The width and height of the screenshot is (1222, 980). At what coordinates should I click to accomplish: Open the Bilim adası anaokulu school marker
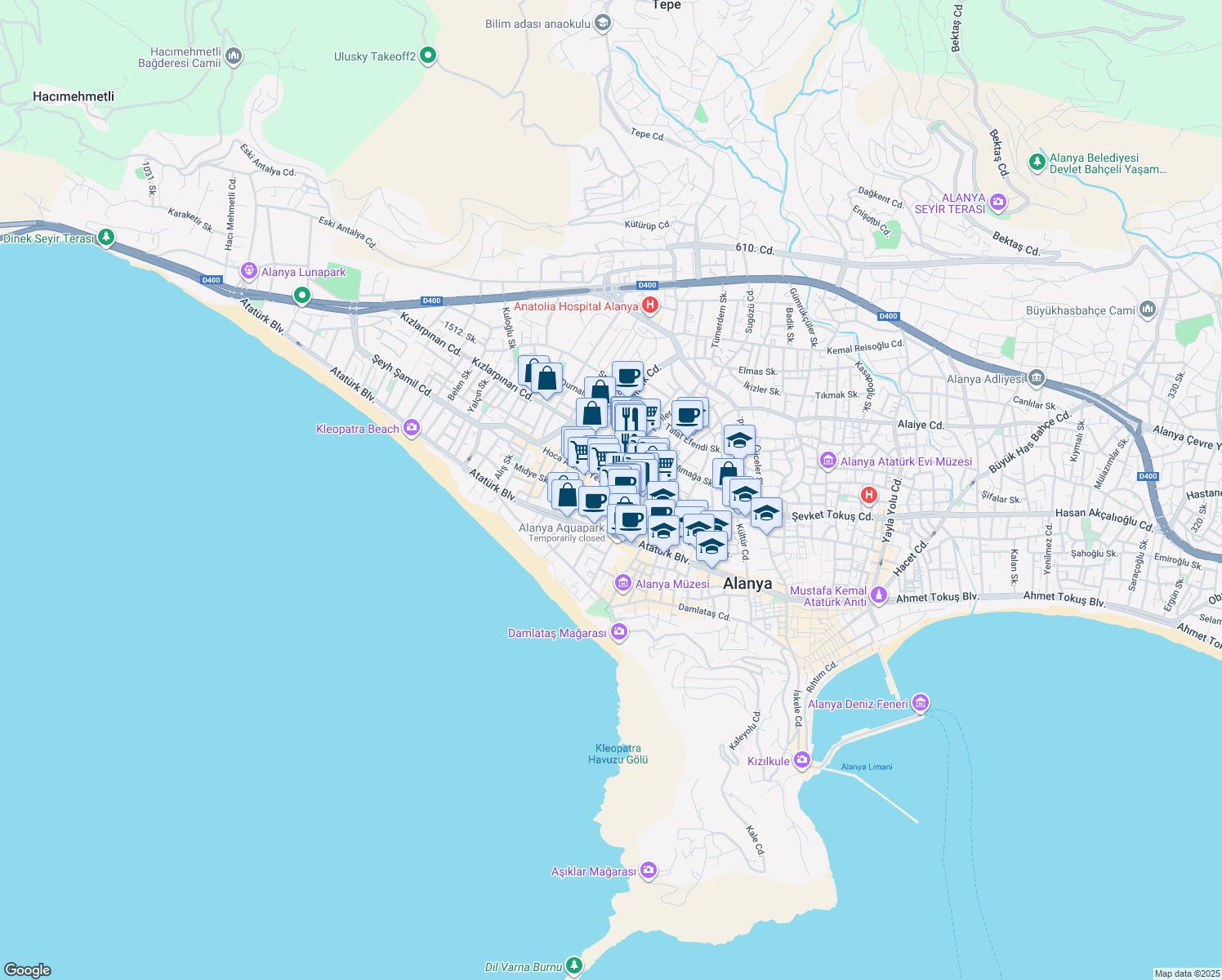pos(601,22)
